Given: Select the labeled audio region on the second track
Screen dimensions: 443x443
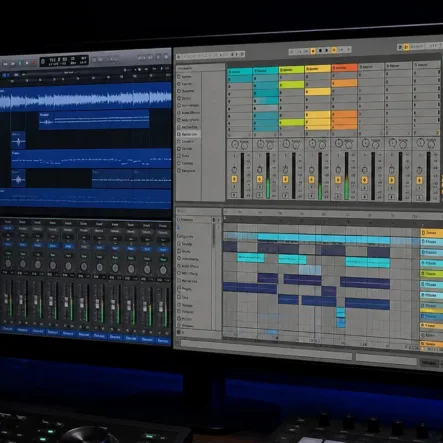Looking at the screenshot, I should [x=94, y=120].
